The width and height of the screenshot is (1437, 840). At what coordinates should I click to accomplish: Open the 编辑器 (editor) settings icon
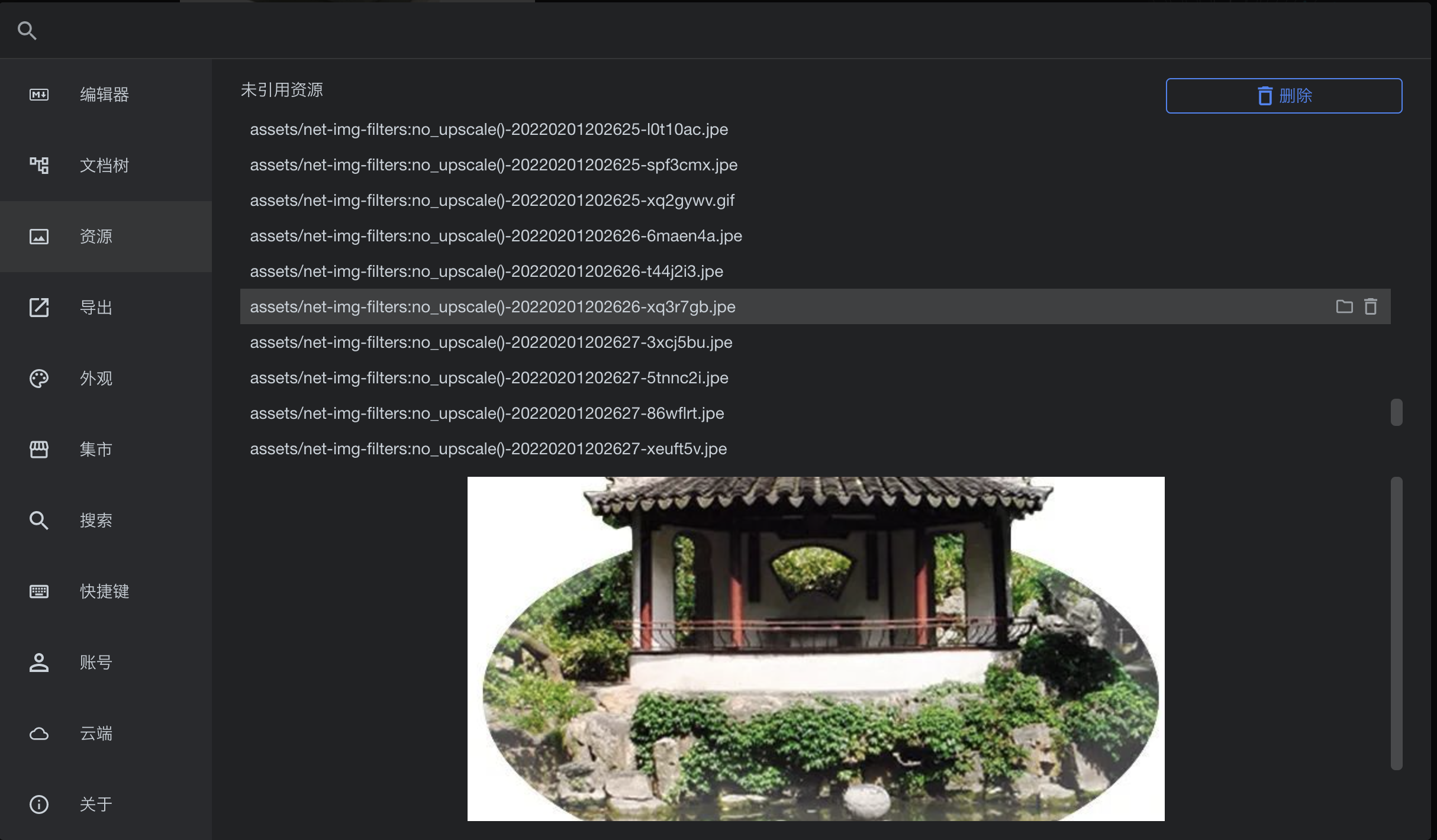click(x=38, y=94)
